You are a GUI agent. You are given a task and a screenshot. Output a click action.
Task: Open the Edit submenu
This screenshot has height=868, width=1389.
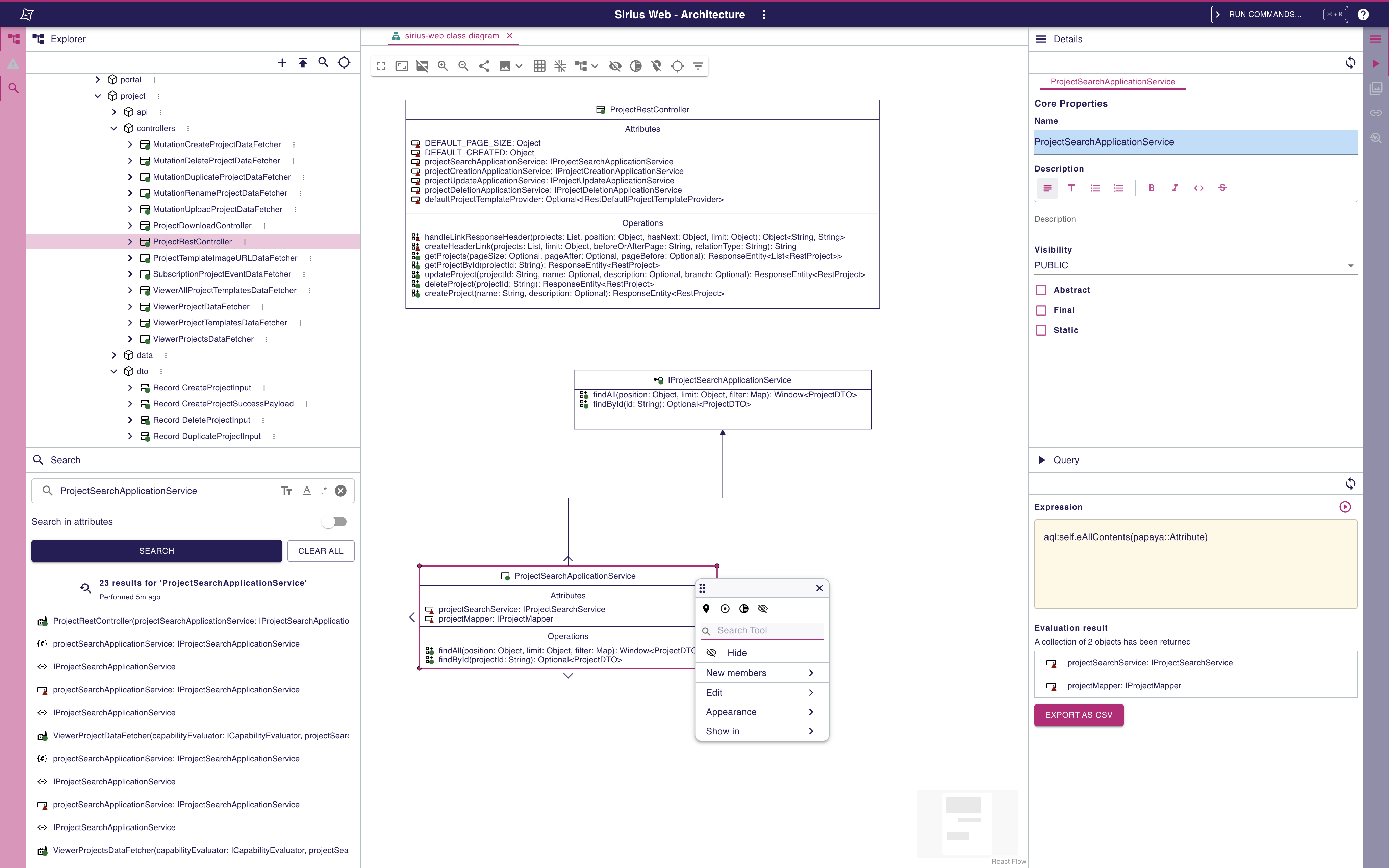[761, 692]
